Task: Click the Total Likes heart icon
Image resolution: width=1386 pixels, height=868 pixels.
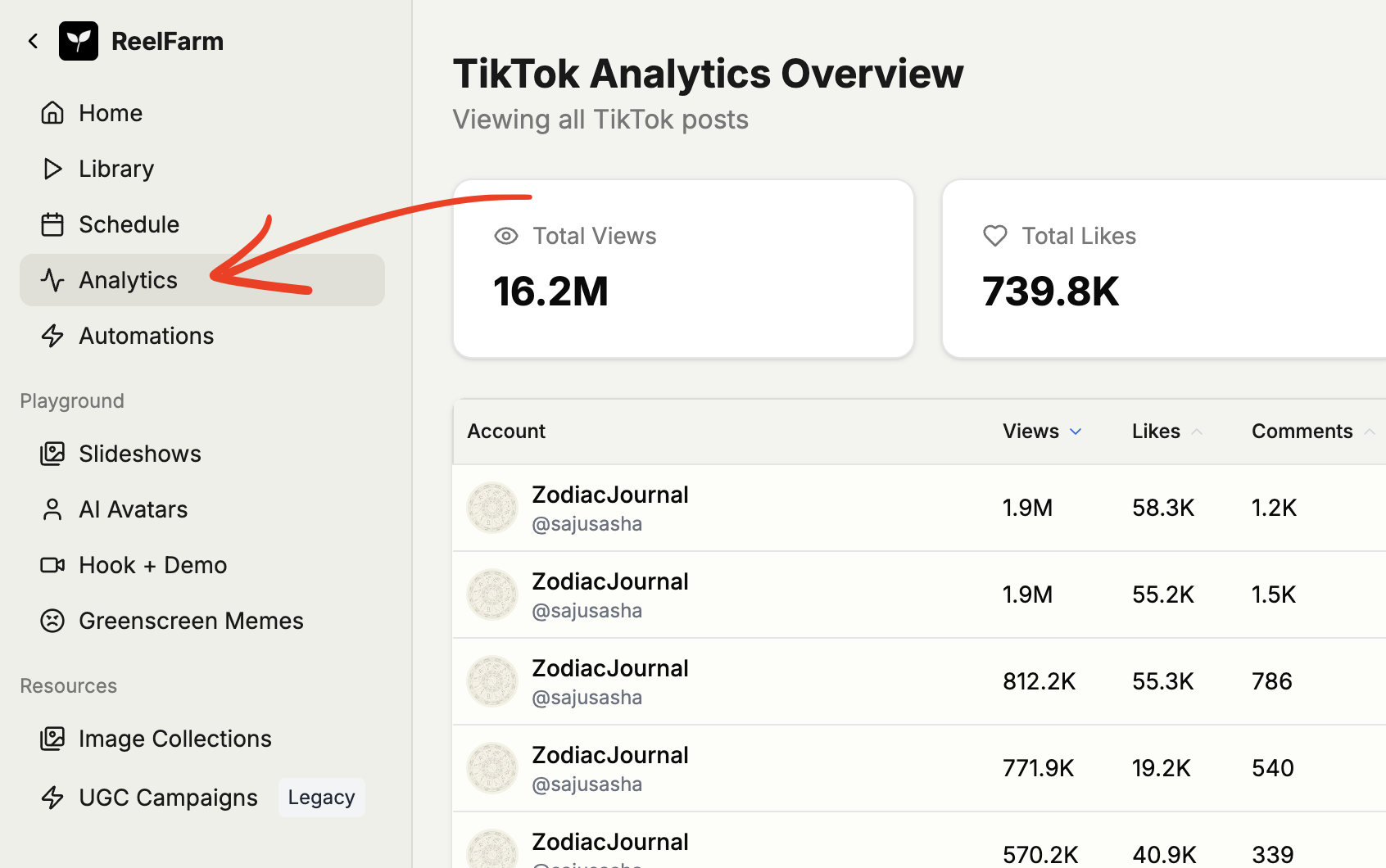Action: (995, 237)
